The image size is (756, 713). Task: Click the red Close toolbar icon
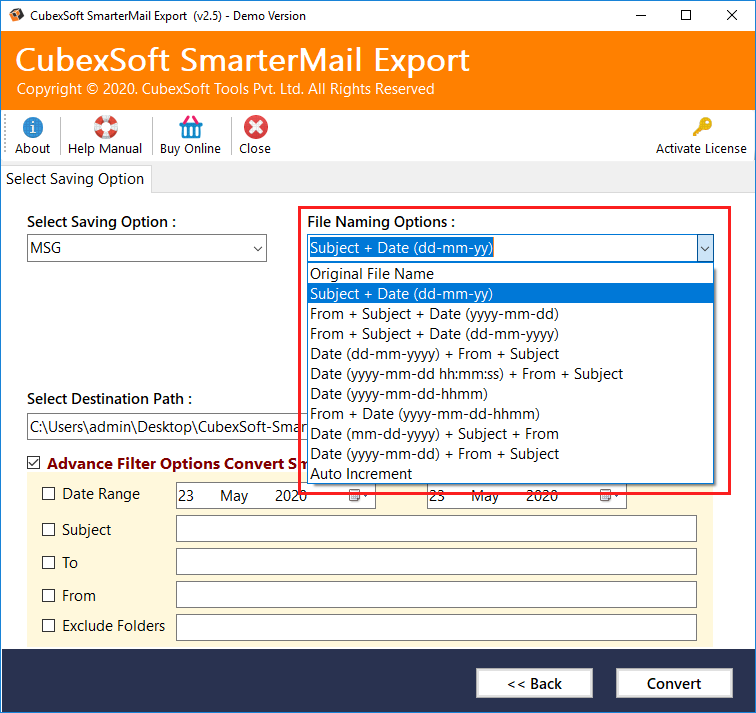(x=256, y=127)
